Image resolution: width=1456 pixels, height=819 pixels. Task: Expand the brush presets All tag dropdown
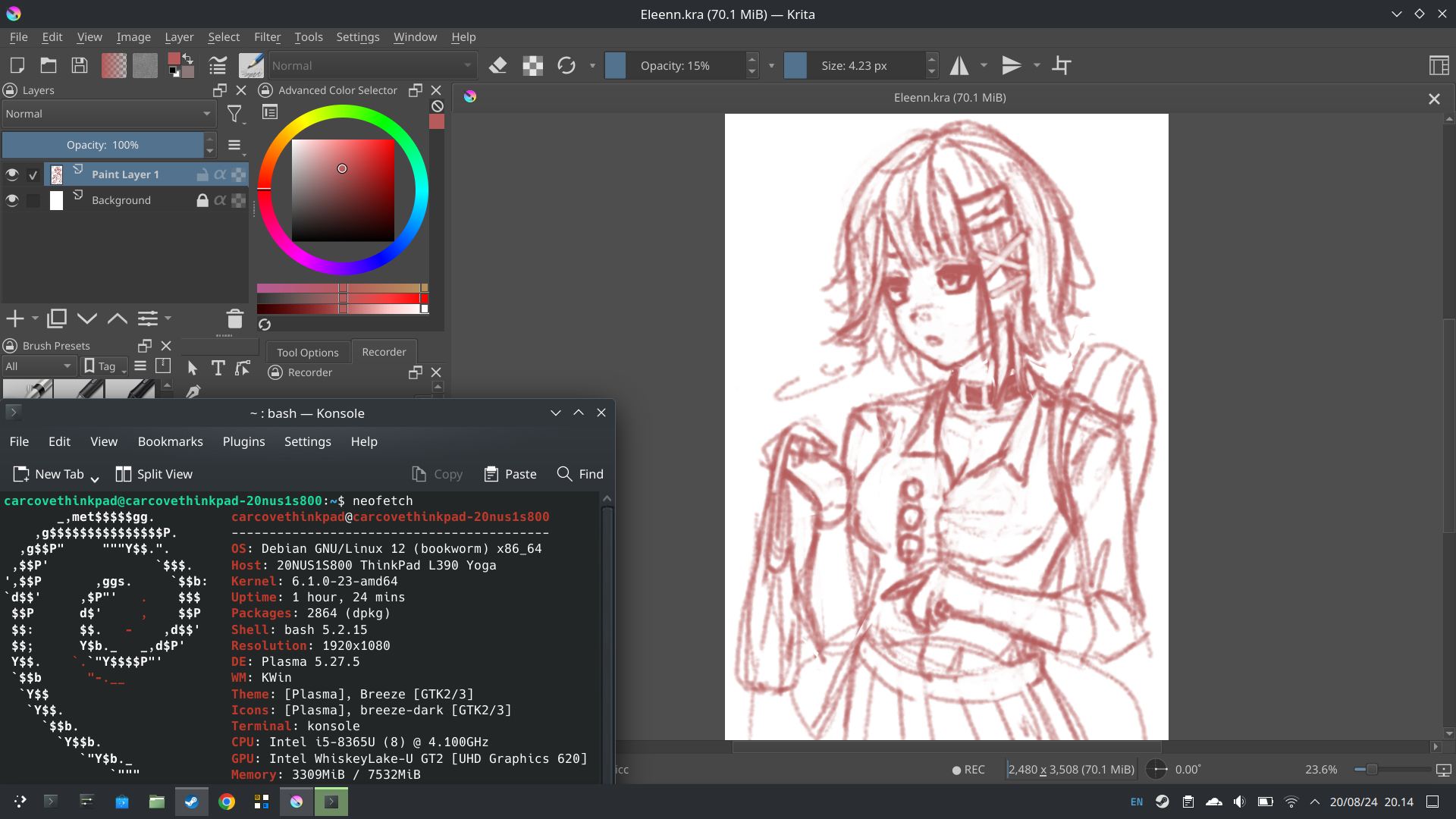(x=38, y=366)
